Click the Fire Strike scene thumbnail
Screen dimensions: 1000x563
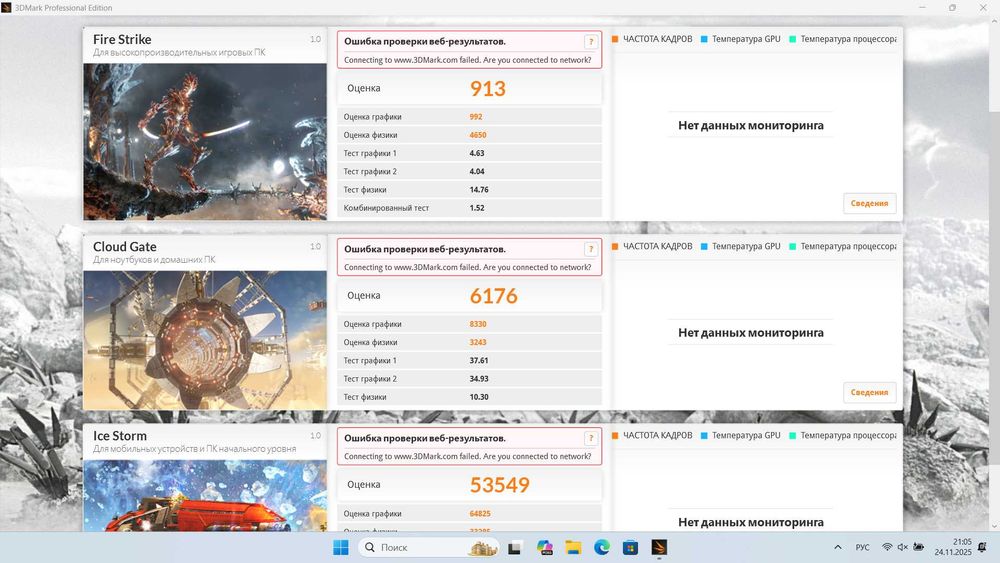(205, 142)
